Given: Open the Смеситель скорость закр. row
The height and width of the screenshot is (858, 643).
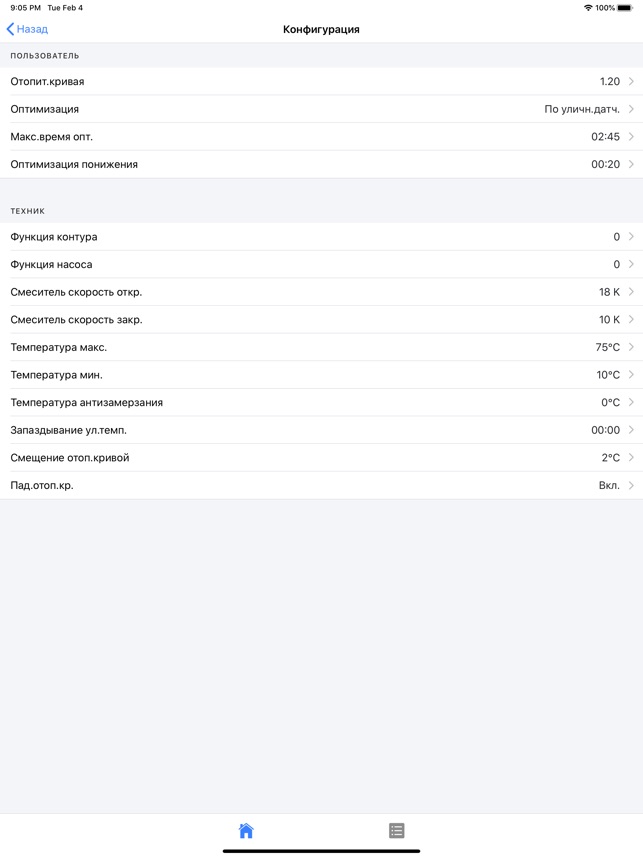Looking at the screenshot, I should pos(321,320).
